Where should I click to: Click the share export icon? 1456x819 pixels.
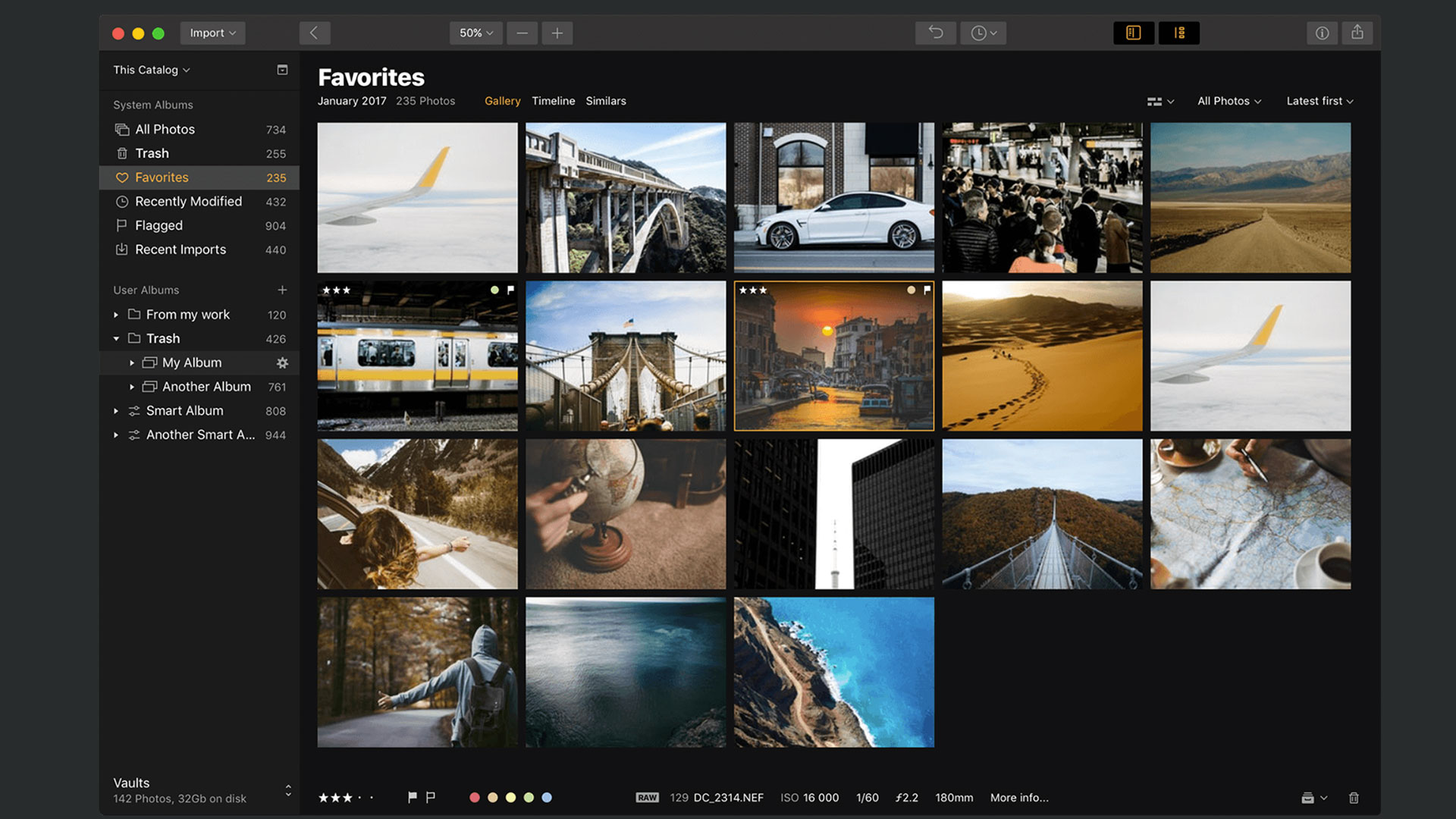[1357, 33]
